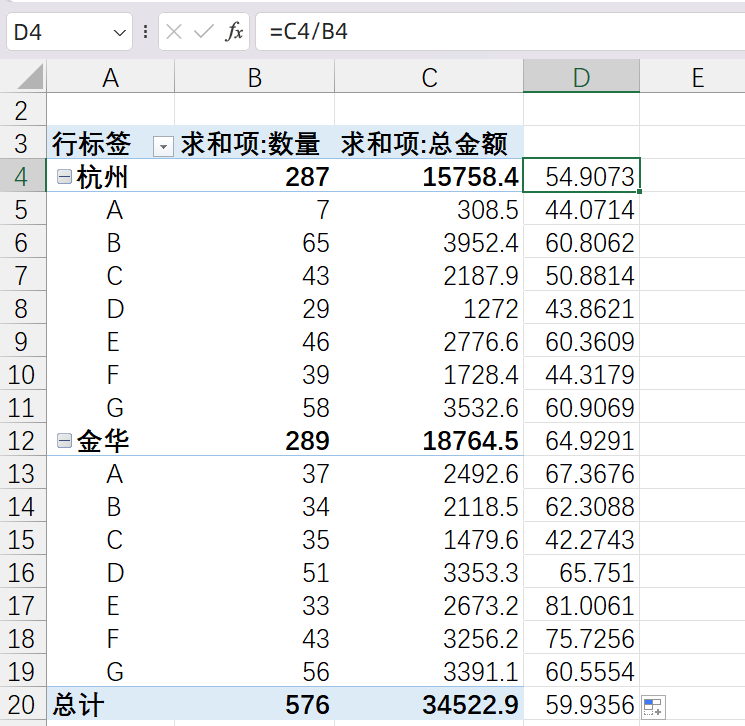Select cell with 杭州 label

[x=110, y=176]
